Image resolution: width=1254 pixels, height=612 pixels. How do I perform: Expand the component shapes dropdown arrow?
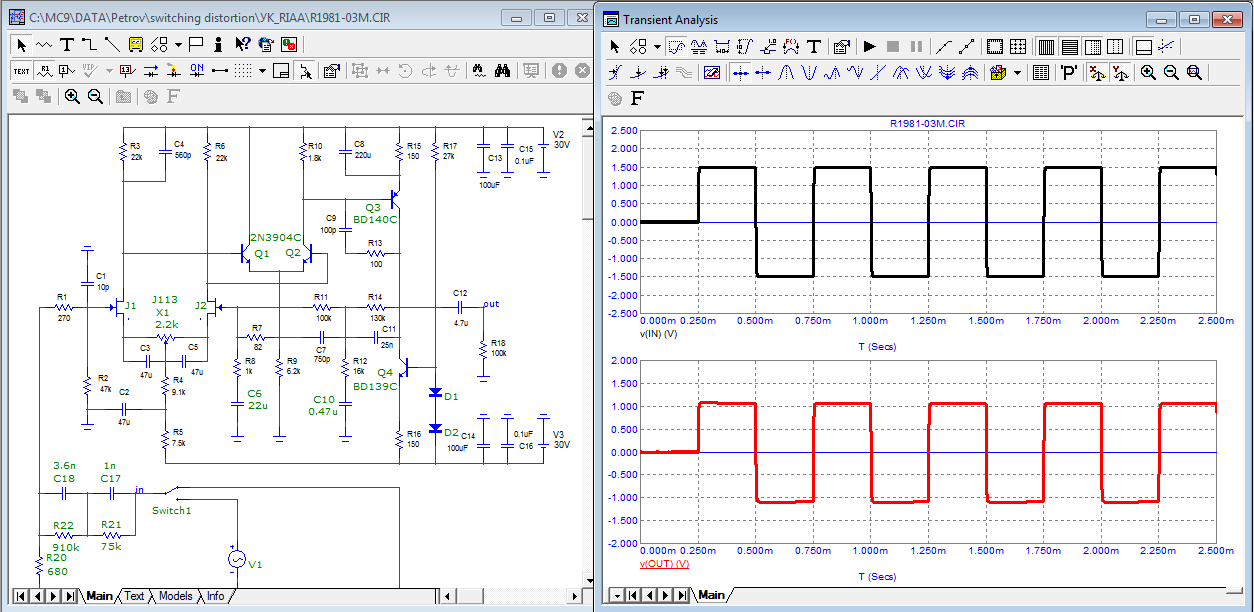[x=177, y=44]
